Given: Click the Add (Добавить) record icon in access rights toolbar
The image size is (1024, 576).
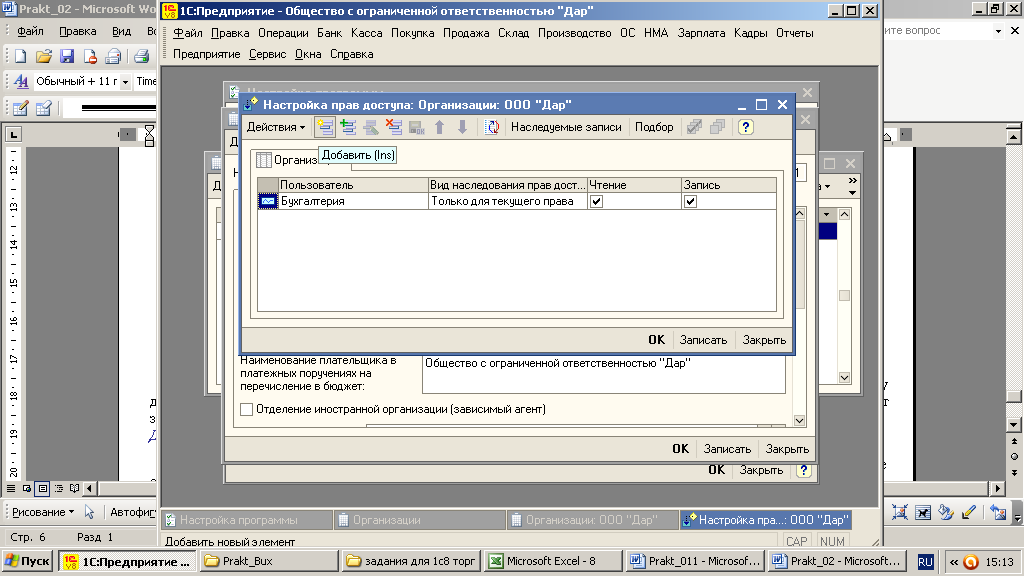Looking at the screenshot, I should 325,127.
